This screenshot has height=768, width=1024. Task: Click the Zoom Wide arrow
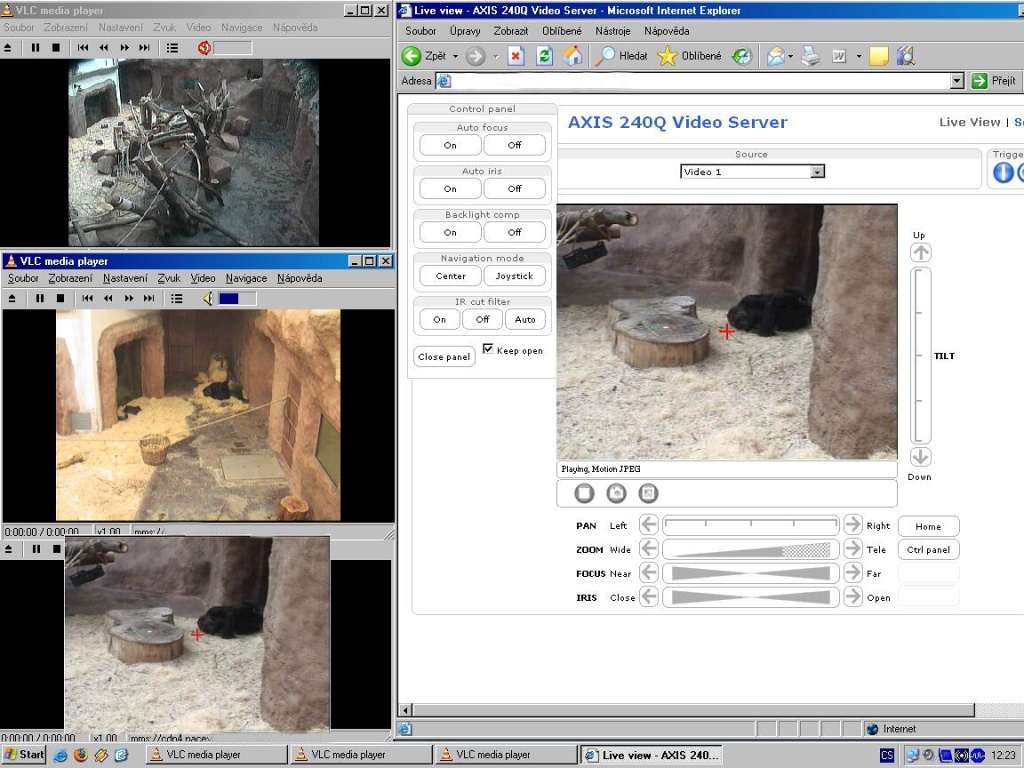click(649, 549)
